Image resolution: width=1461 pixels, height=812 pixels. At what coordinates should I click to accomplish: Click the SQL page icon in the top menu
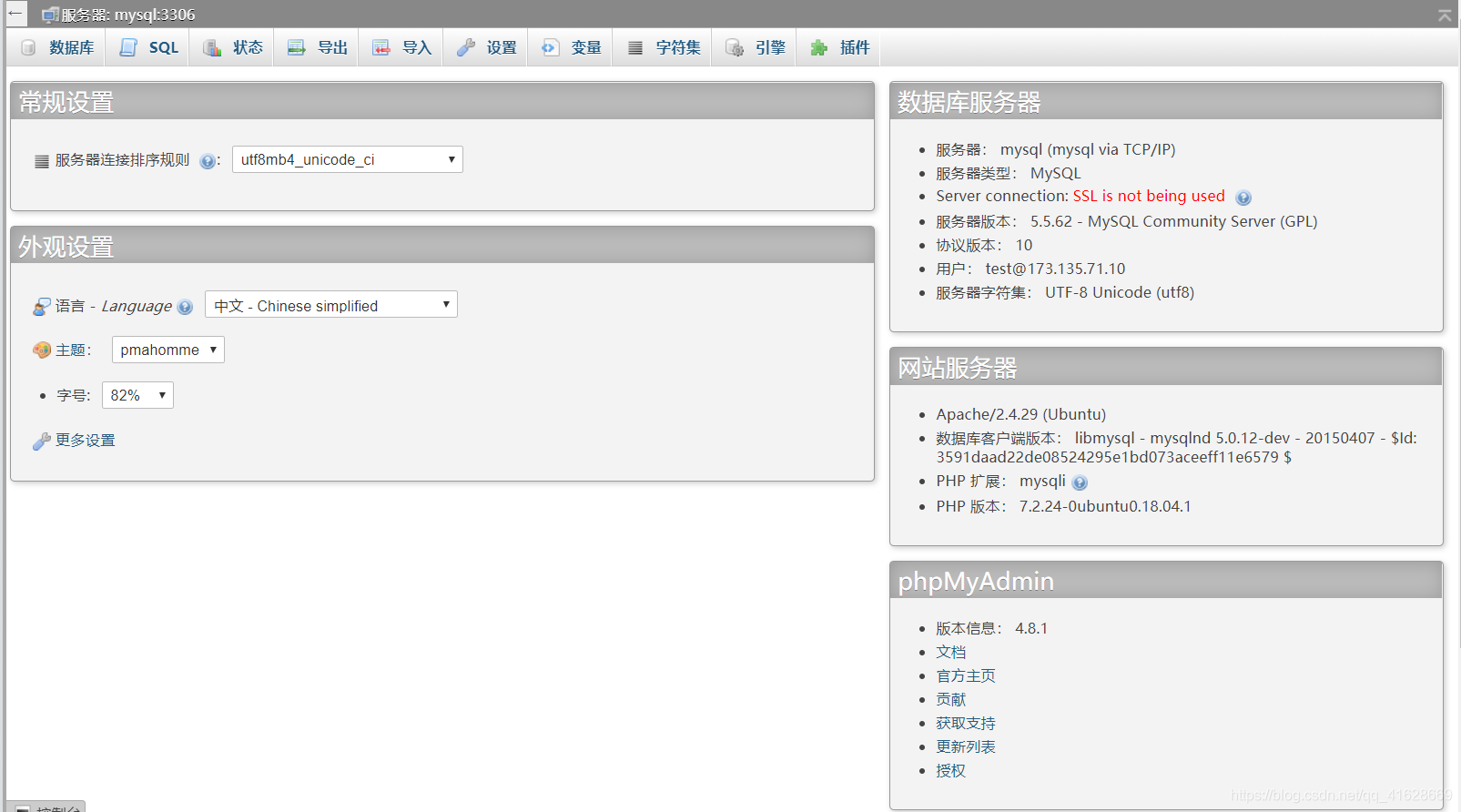128,47
